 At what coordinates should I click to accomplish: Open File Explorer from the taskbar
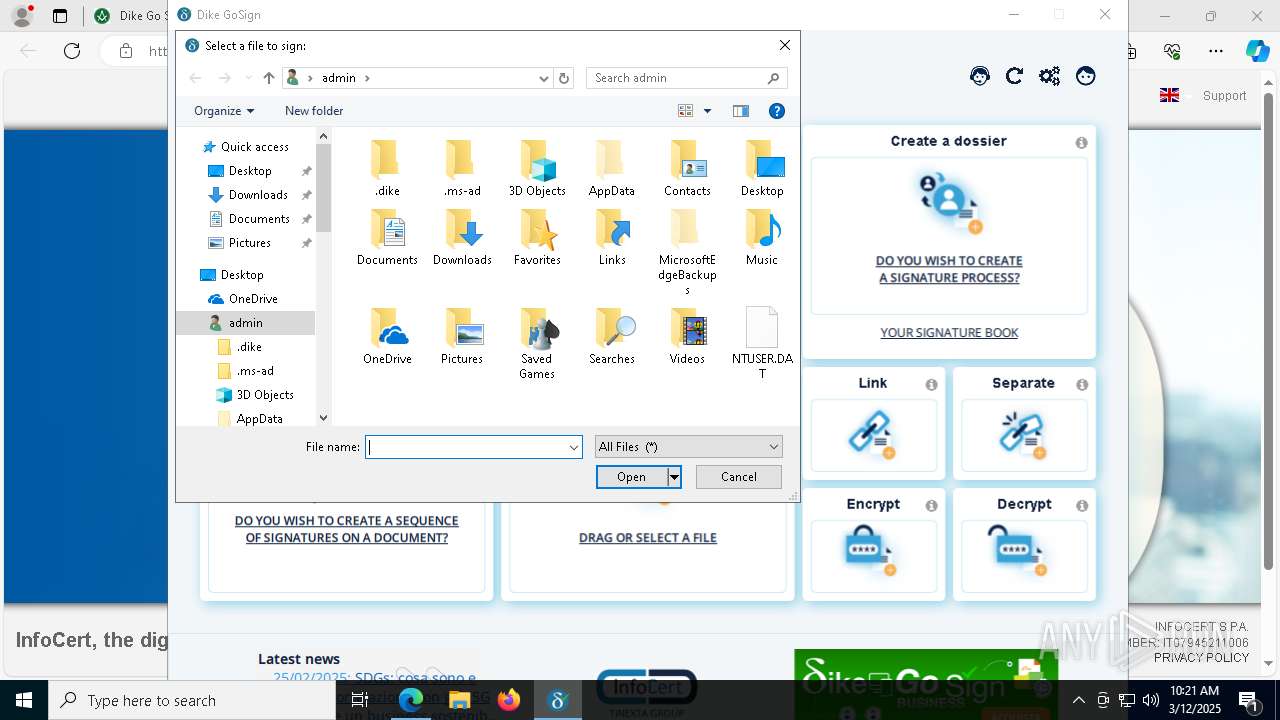460,700
